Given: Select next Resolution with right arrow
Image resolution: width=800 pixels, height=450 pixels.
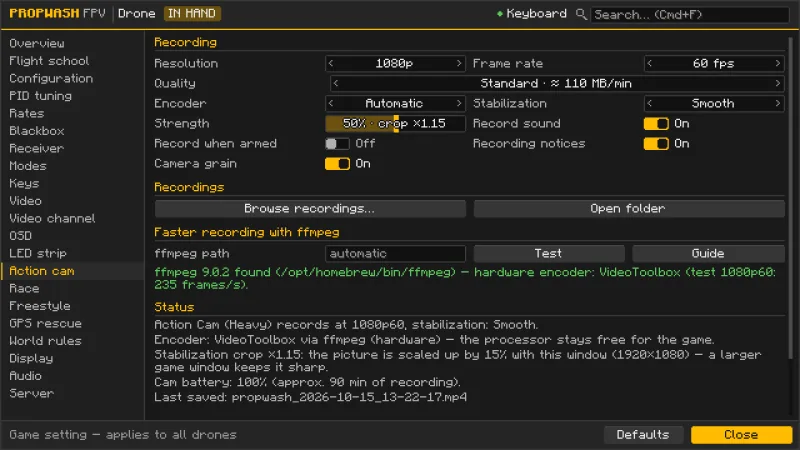Looking at the screenshot, I should click(459, 63).
